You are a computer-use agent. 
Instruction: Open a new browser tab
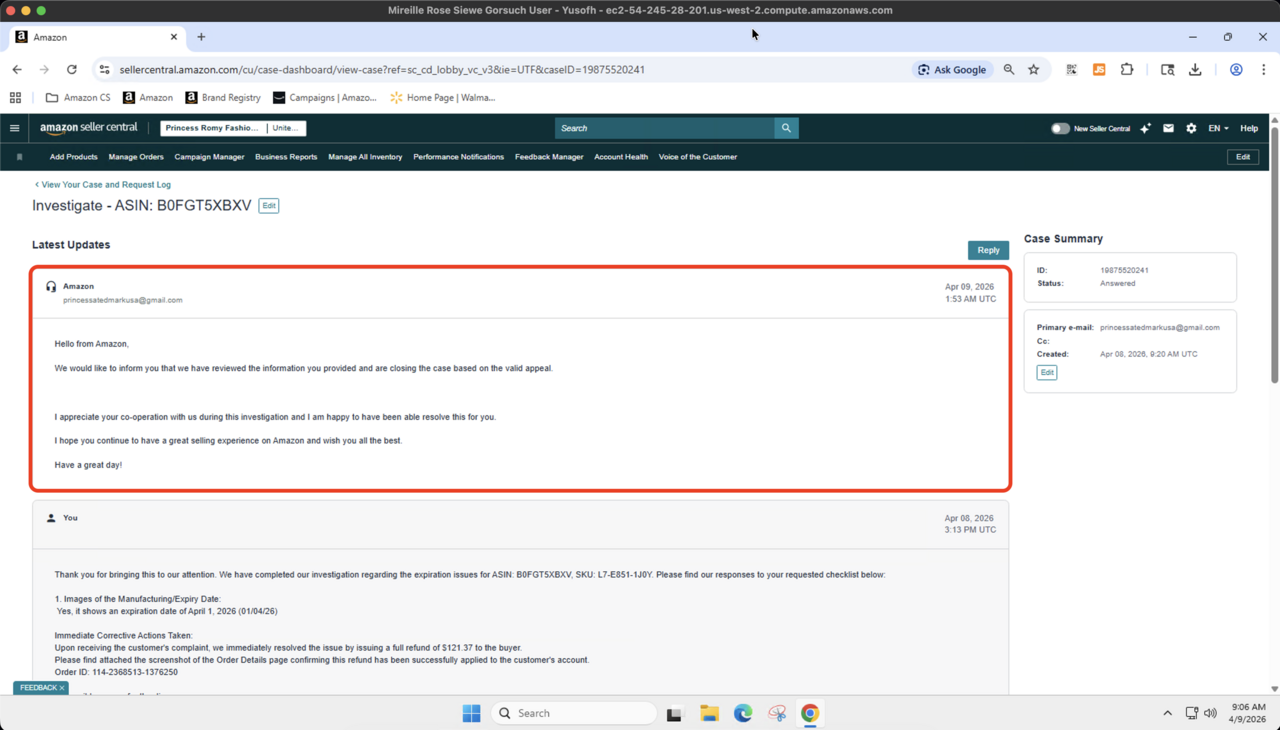point(201,37)
